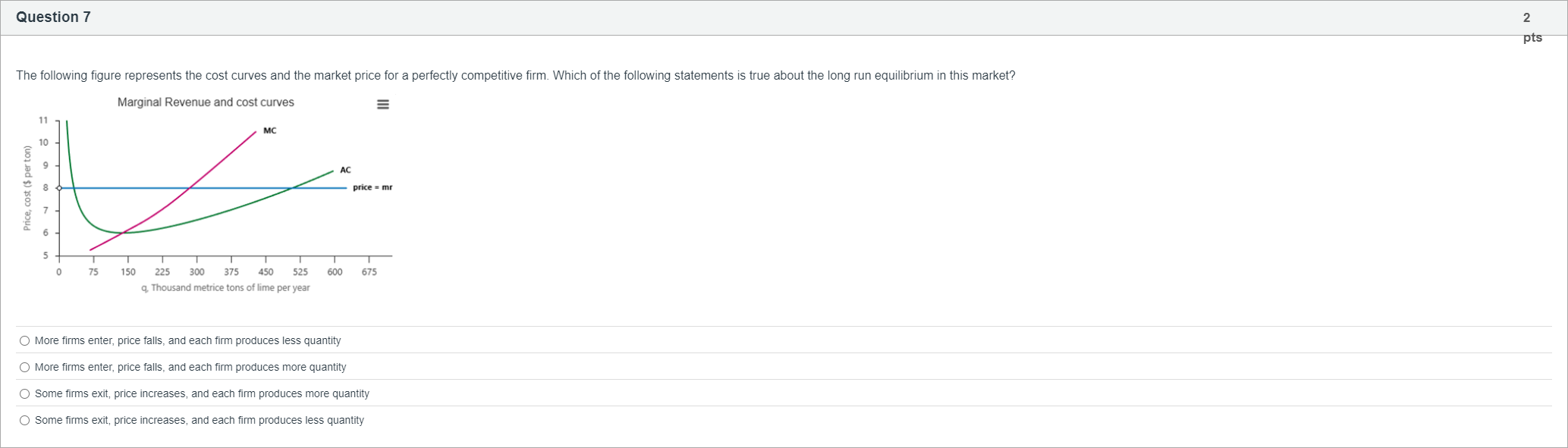Click the 'price = mr' line label
1568x448 pixels.
(372, 187)
